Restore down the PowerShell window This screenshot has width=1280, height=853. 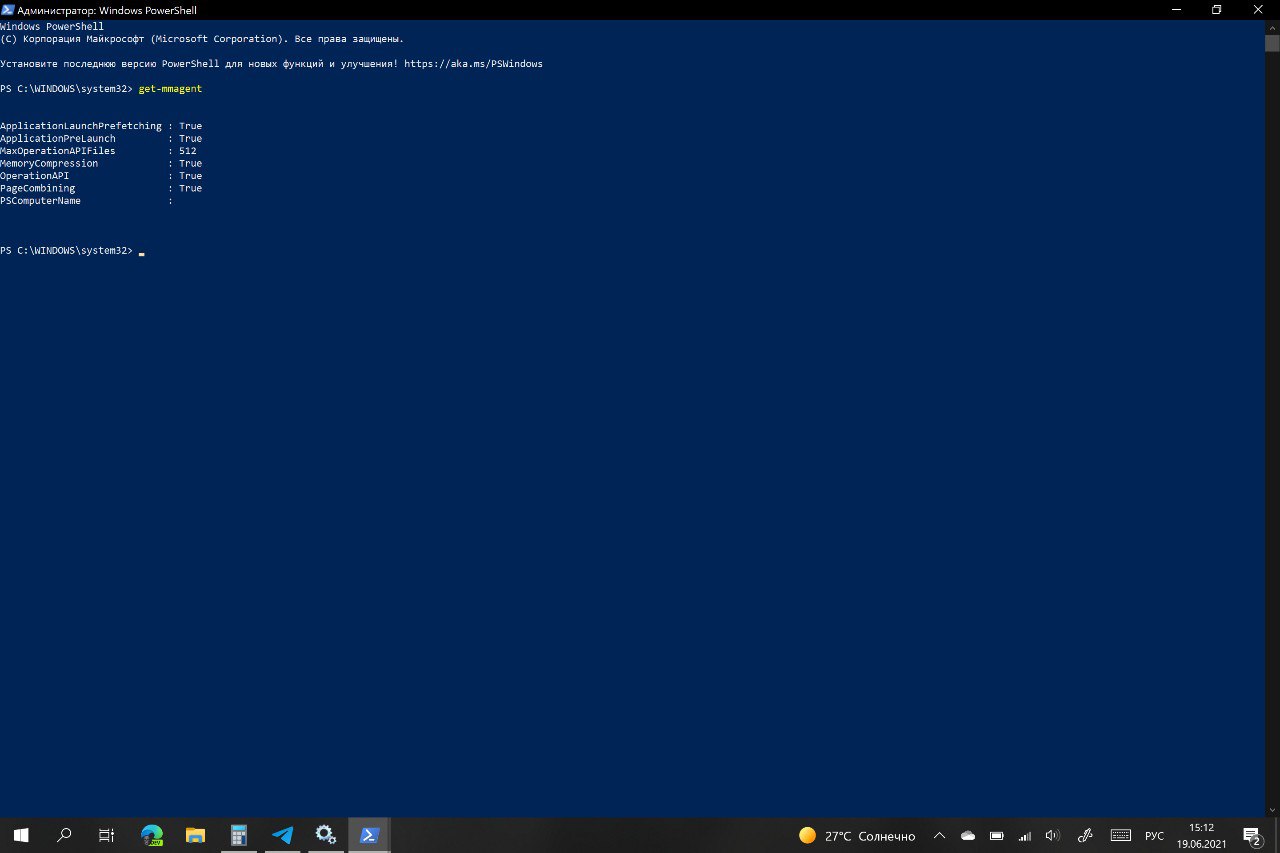tap(1216, 9)
